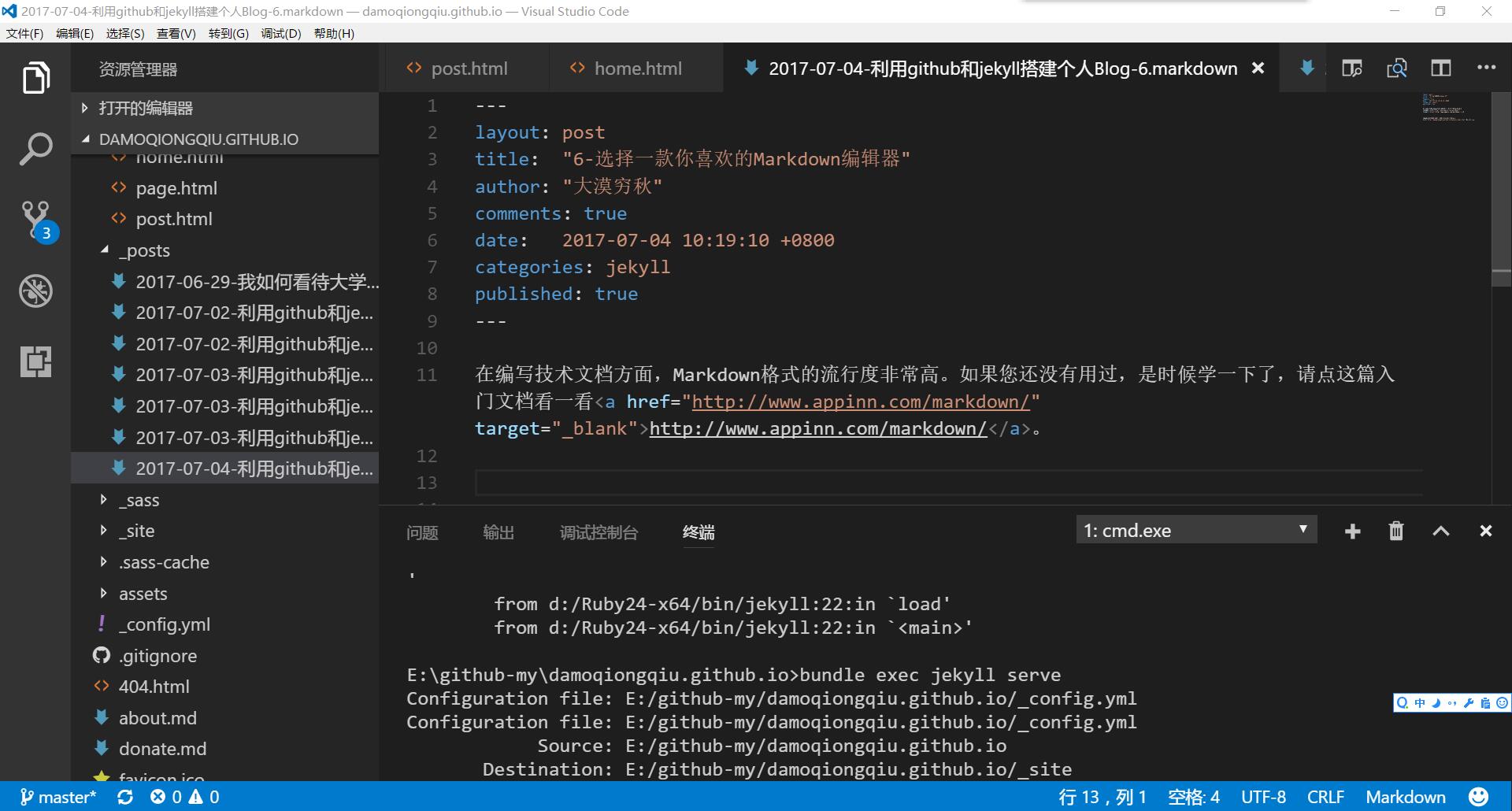Switch to the home.html editor tab

point(636,69)
